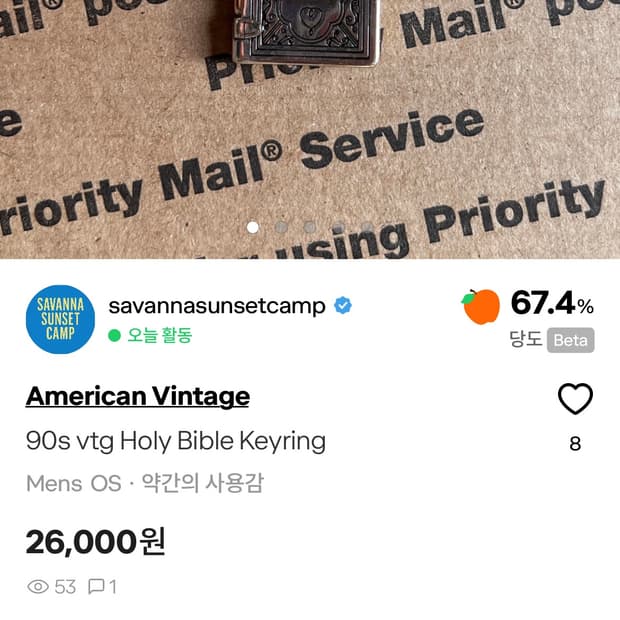
Task: Tap the eye view count icon
Action: 38,586
